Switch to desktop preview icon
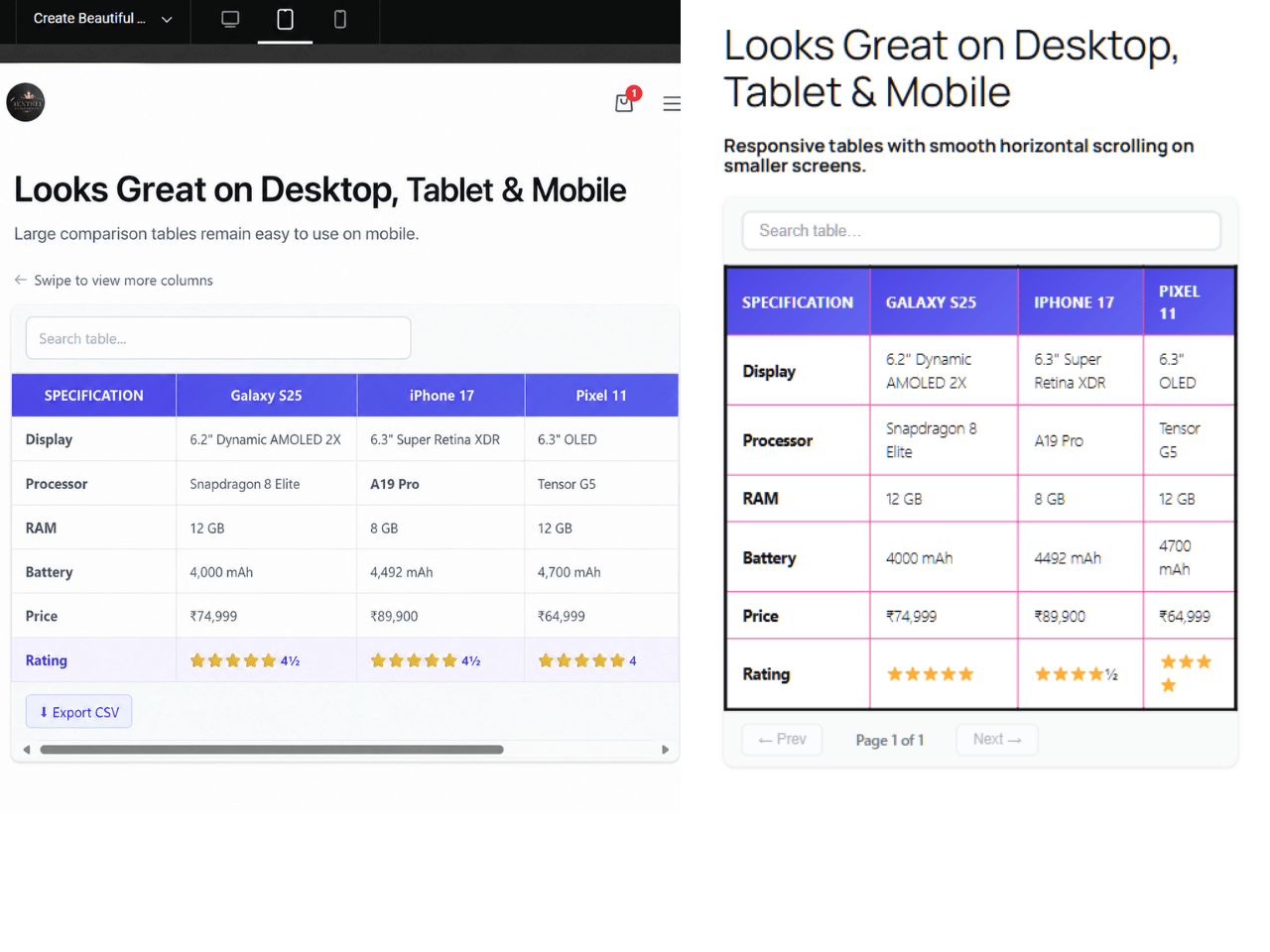This screenshot has width=1270, height=952. click(x=230, y=19)
